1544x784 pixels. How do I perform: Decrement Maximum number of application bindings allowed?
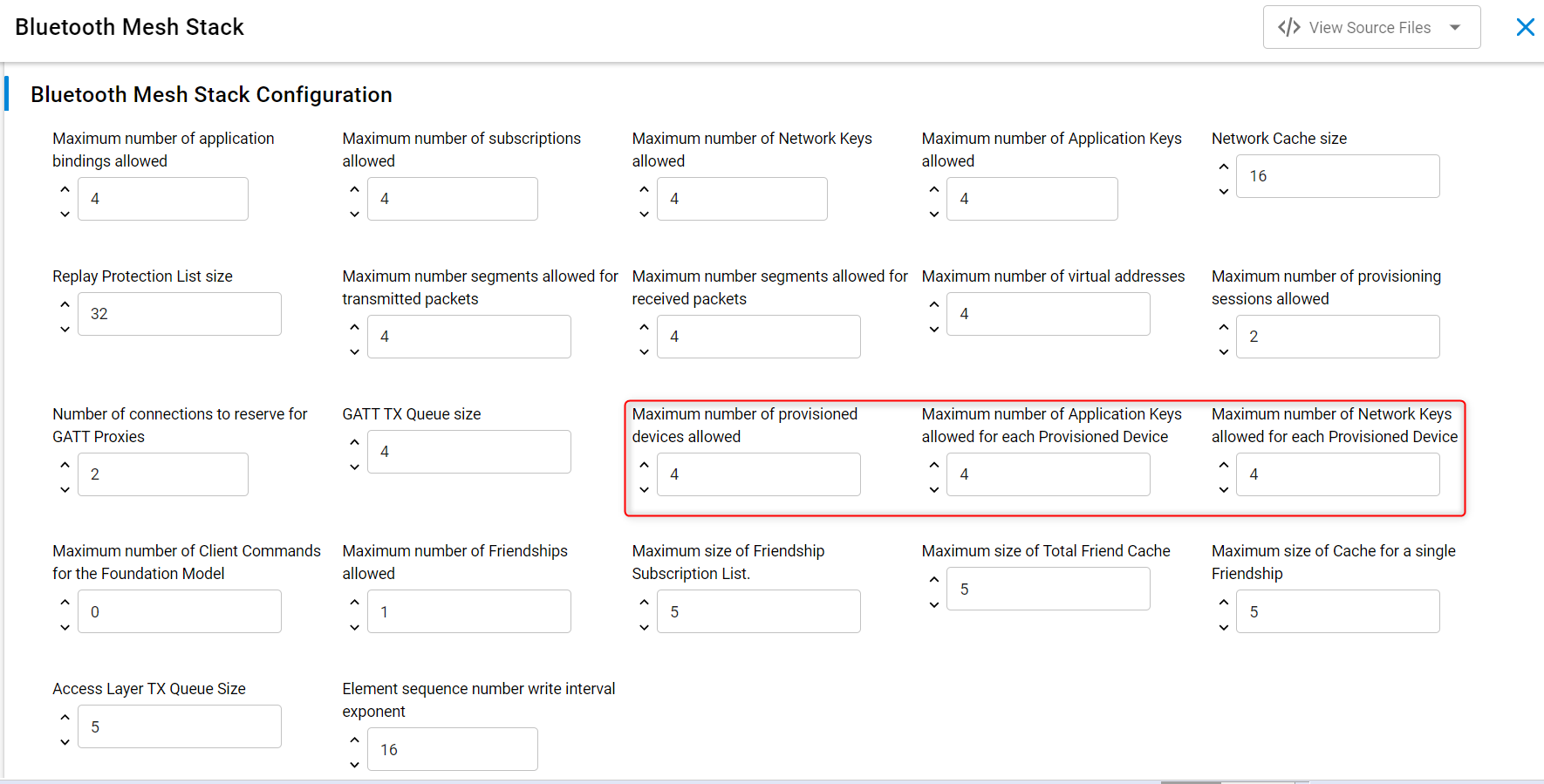pos(65,214)
